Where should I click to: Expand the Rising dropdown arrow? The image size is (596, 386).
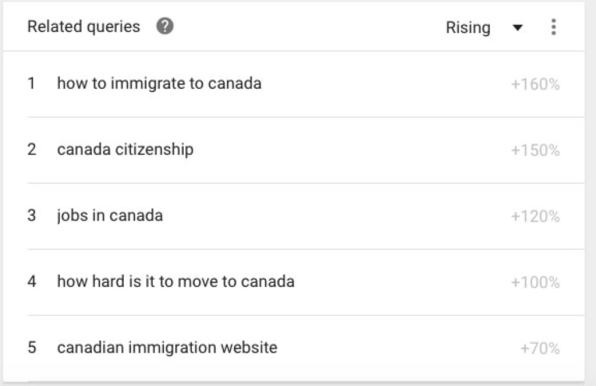point(517,27)
